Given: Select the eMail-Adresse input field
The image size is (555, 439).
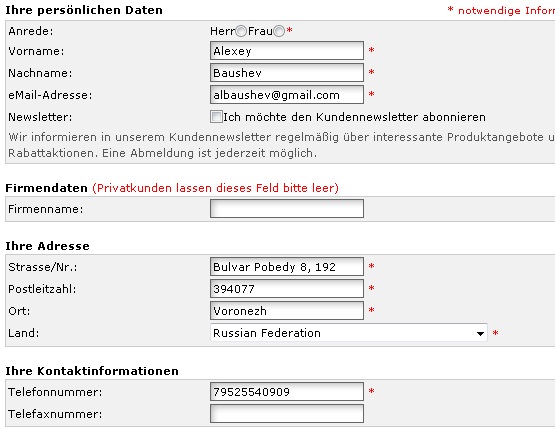Looking at the screenshot, I should pyautogui.click(x=287, y=95).
